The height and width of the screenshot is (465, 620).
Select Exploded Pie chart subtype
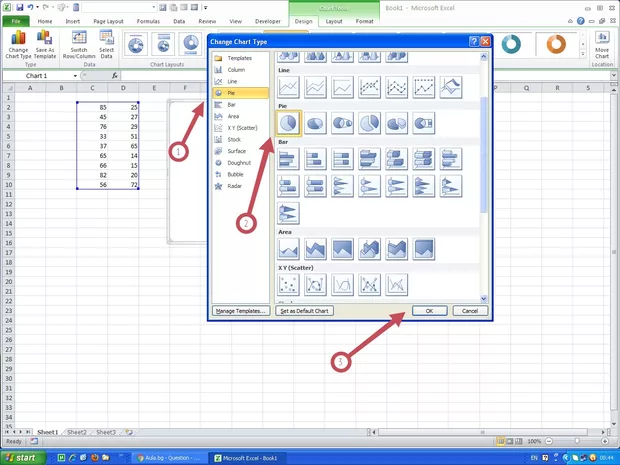[x=369, y=123]
